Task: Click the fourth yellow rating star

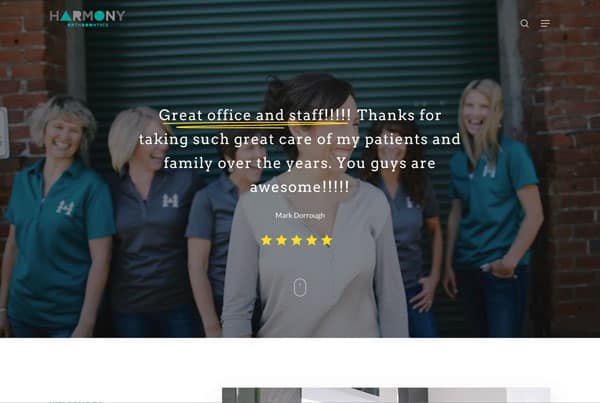Action: [x=311, y=240]
